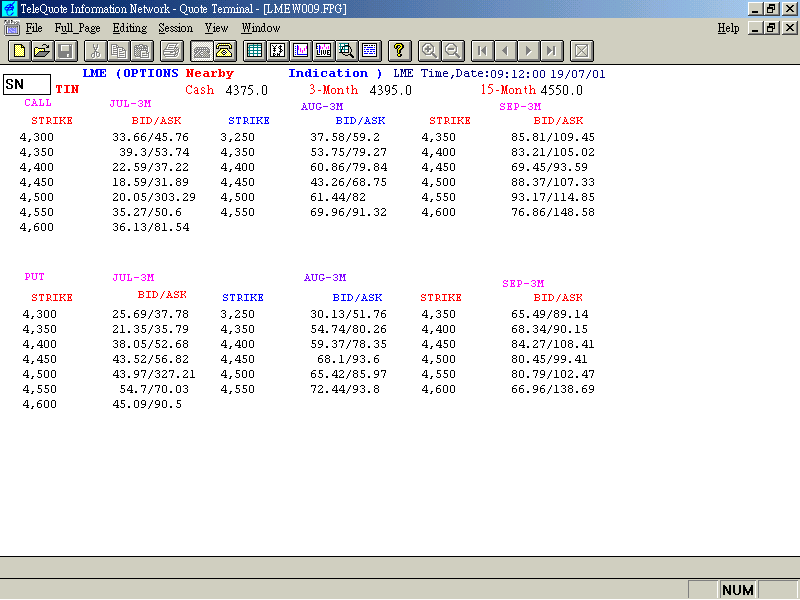This screenshot has width=800, height=600.
Task: Open the Help menu
Action: 728,28
